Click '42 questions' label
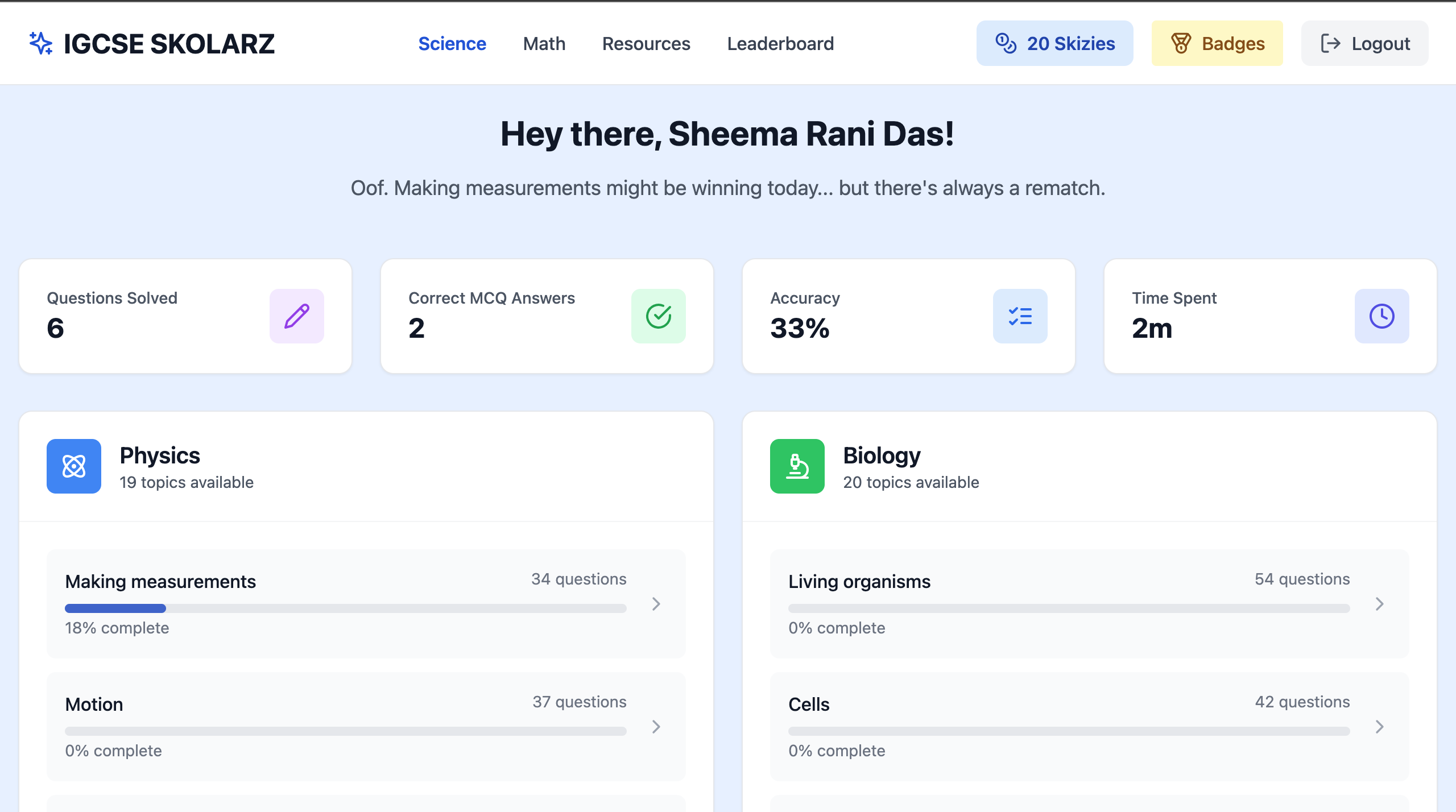1456x812 pixels. (x=1302, y=702)
